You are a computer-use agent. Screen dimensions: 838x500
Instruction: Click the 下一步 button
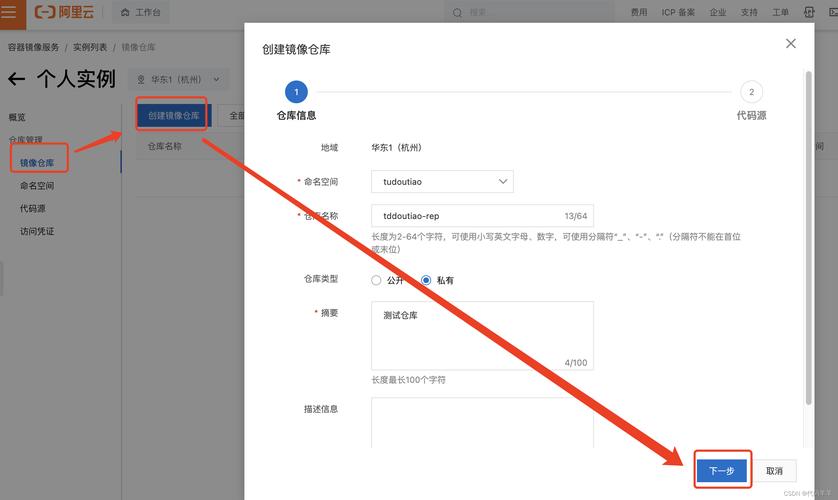click(721, 471)
